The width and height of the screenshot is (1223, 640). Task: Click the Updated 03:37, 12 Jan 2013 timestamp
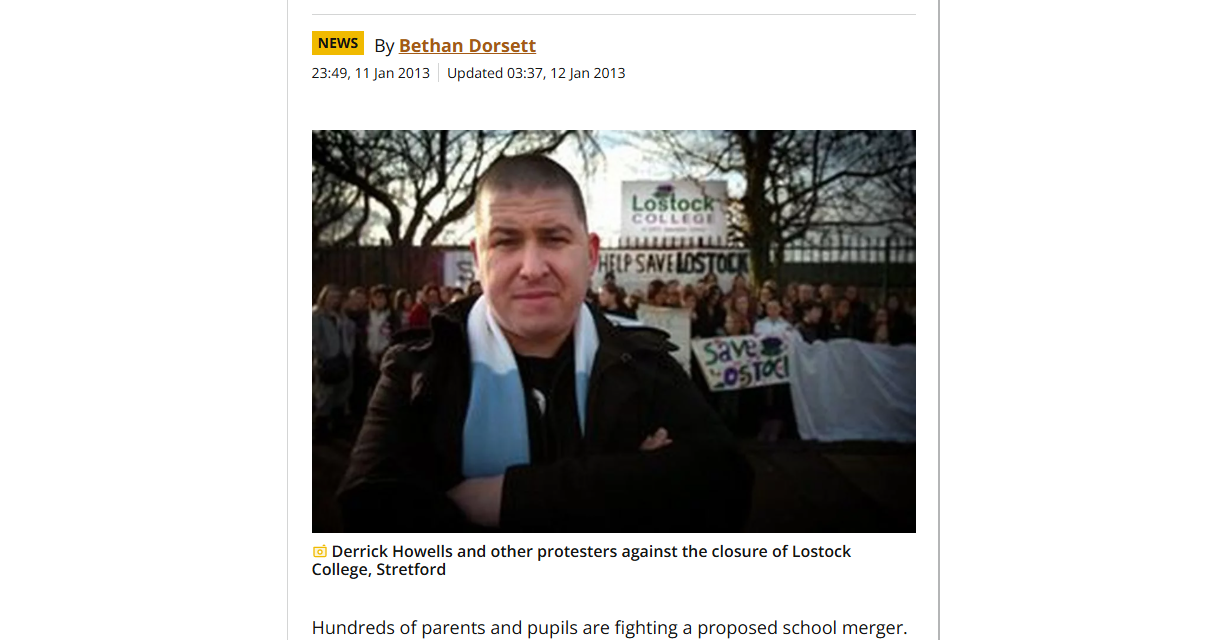536,73
